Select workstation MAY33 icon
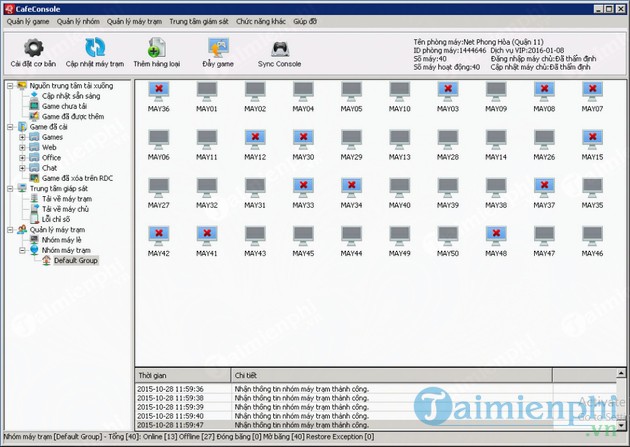Viewport: 630px width, 447px height. click(303, 188)
